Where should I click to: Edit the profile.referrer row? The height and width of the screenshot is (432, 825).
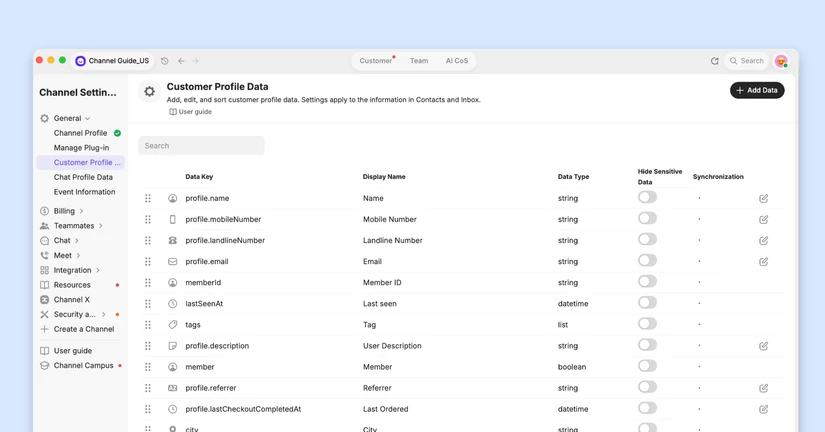click(763, 388)
